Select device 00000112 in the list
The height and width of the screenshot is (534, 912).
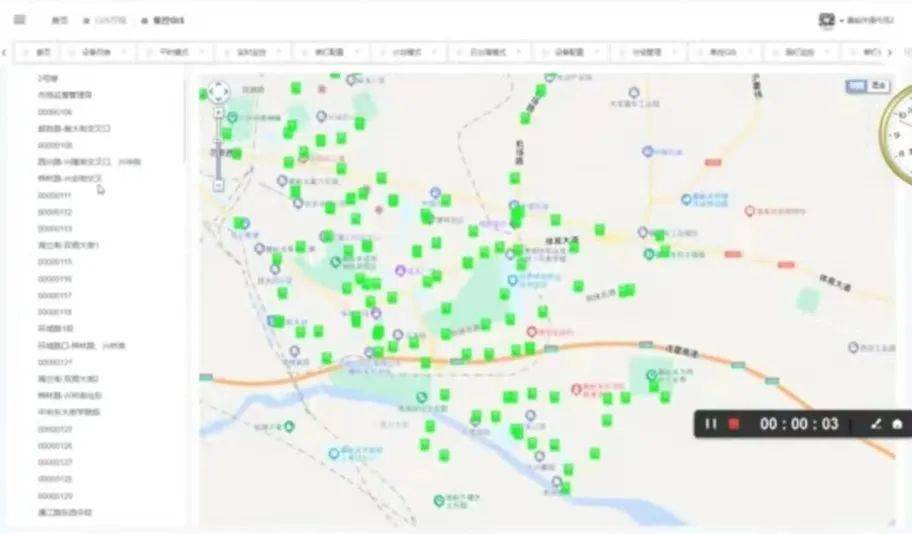[55, 212]
